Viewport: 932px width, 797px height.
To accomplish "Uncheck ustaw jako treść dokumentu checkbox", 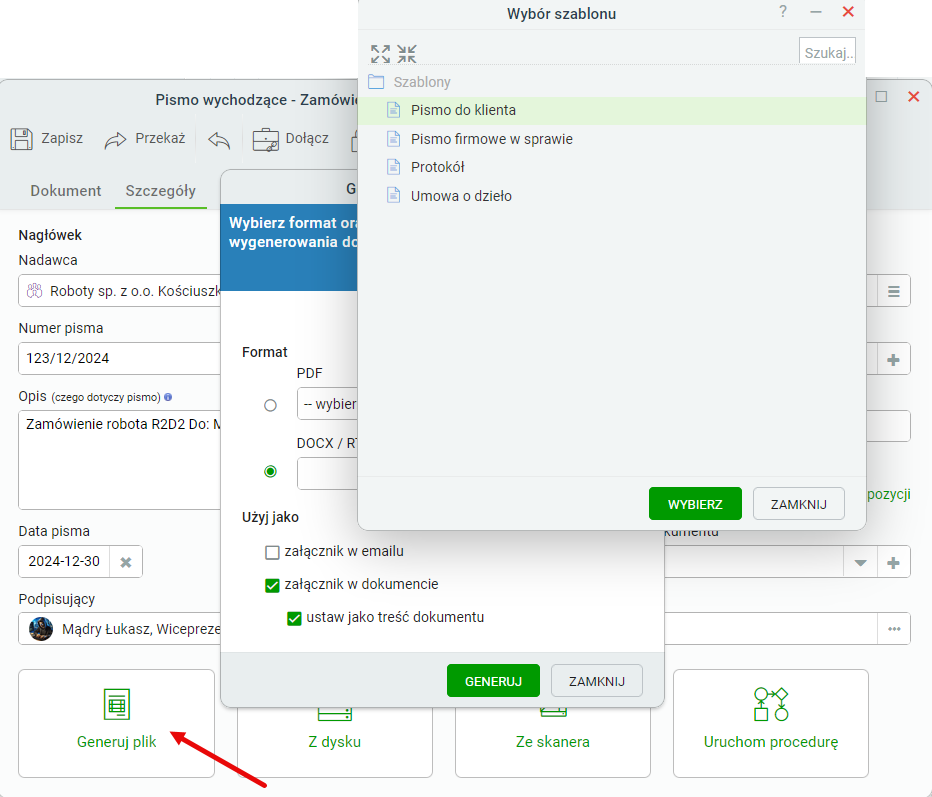I will [x=294, y=619].
